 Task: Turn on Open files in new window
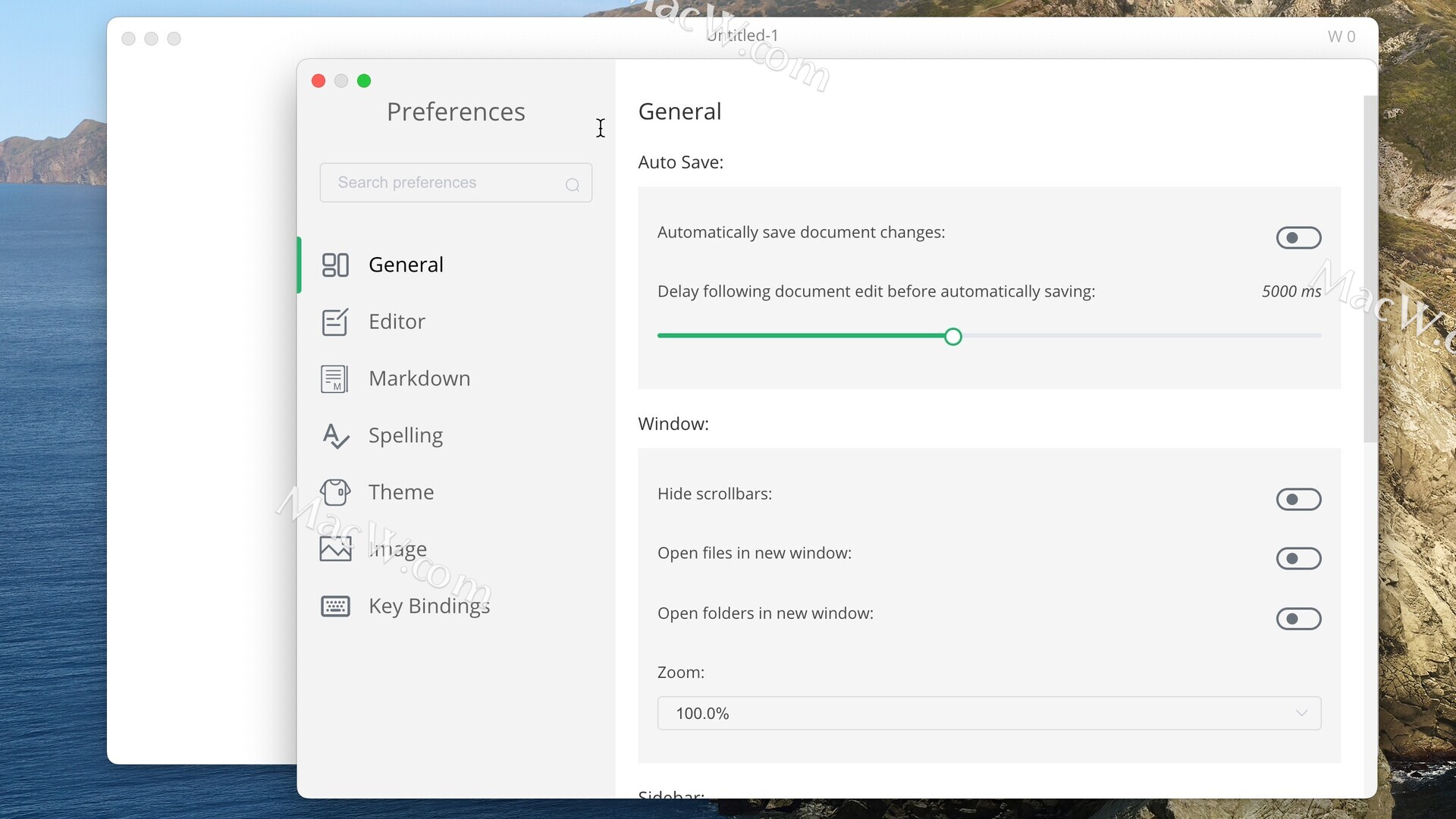tap(1298, 559)
